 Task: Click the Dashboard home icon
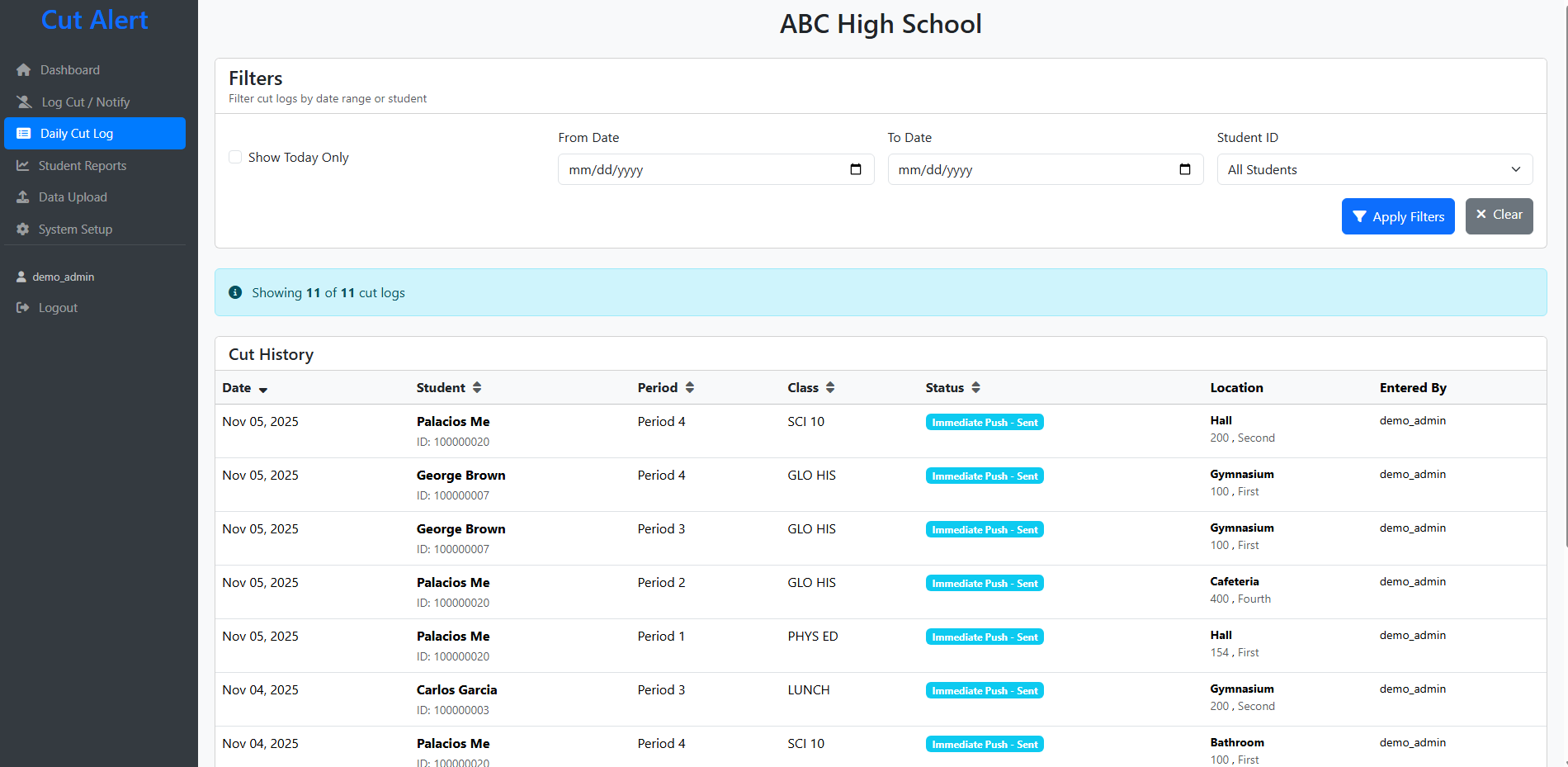[23, 70]
